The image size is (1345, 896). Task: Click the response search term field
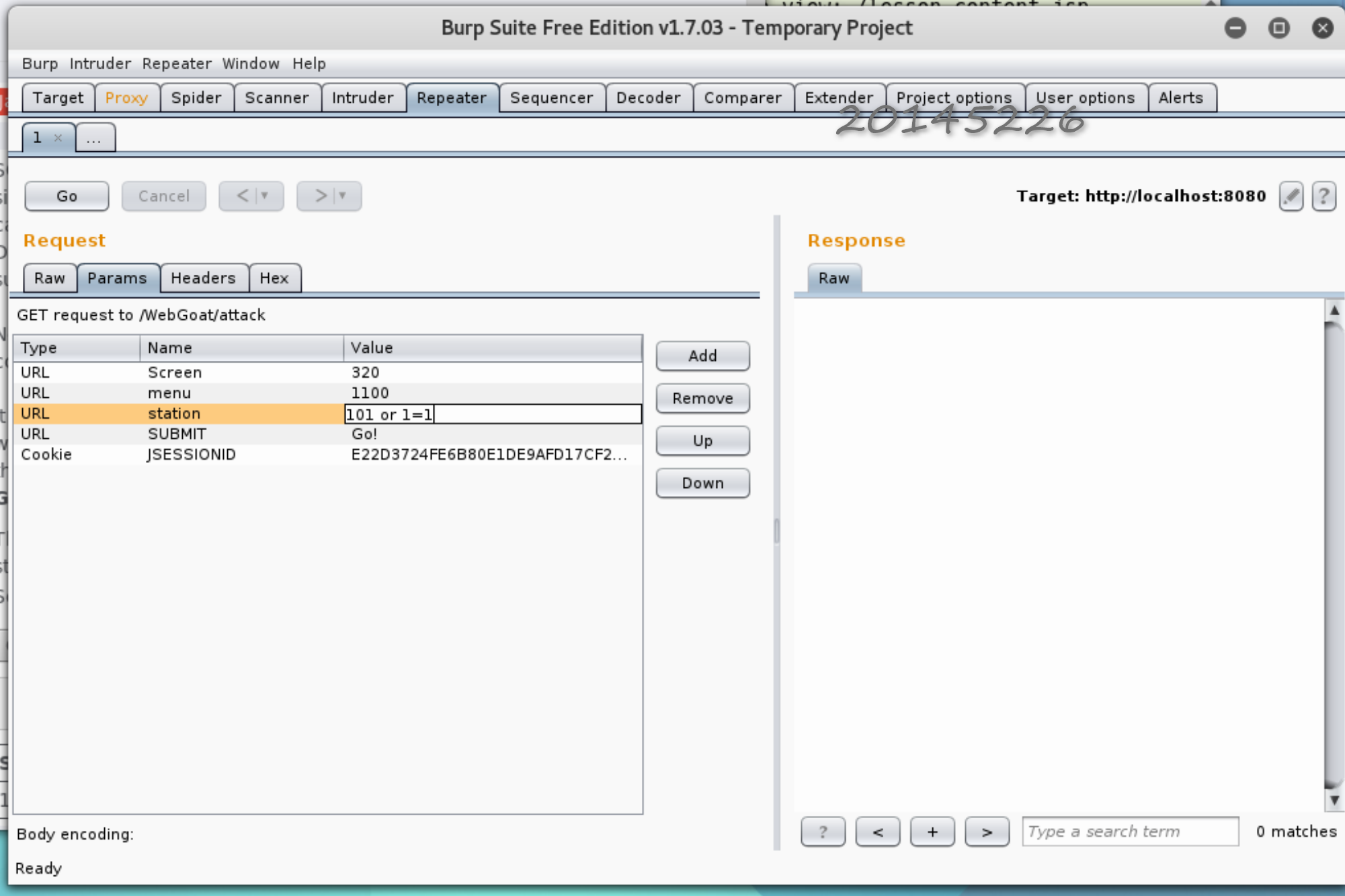click(1130, 831)
